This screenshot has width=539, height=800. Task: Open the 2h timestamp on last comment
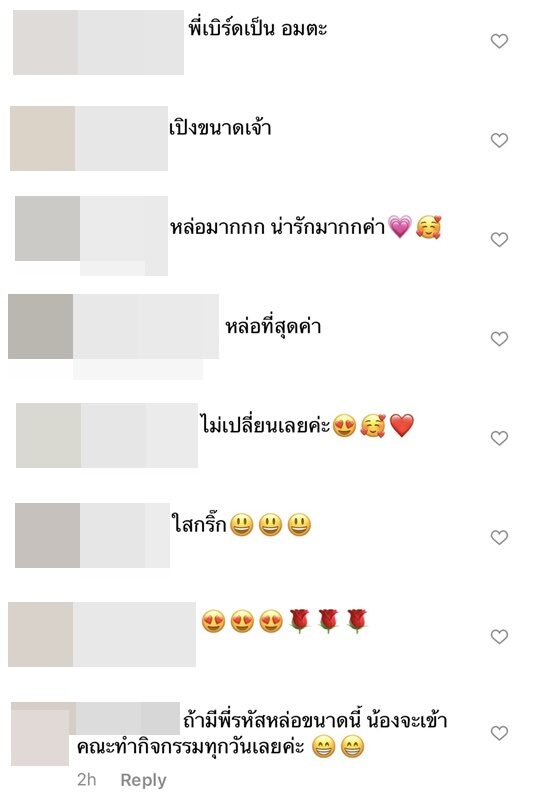(x=87, y=780)
